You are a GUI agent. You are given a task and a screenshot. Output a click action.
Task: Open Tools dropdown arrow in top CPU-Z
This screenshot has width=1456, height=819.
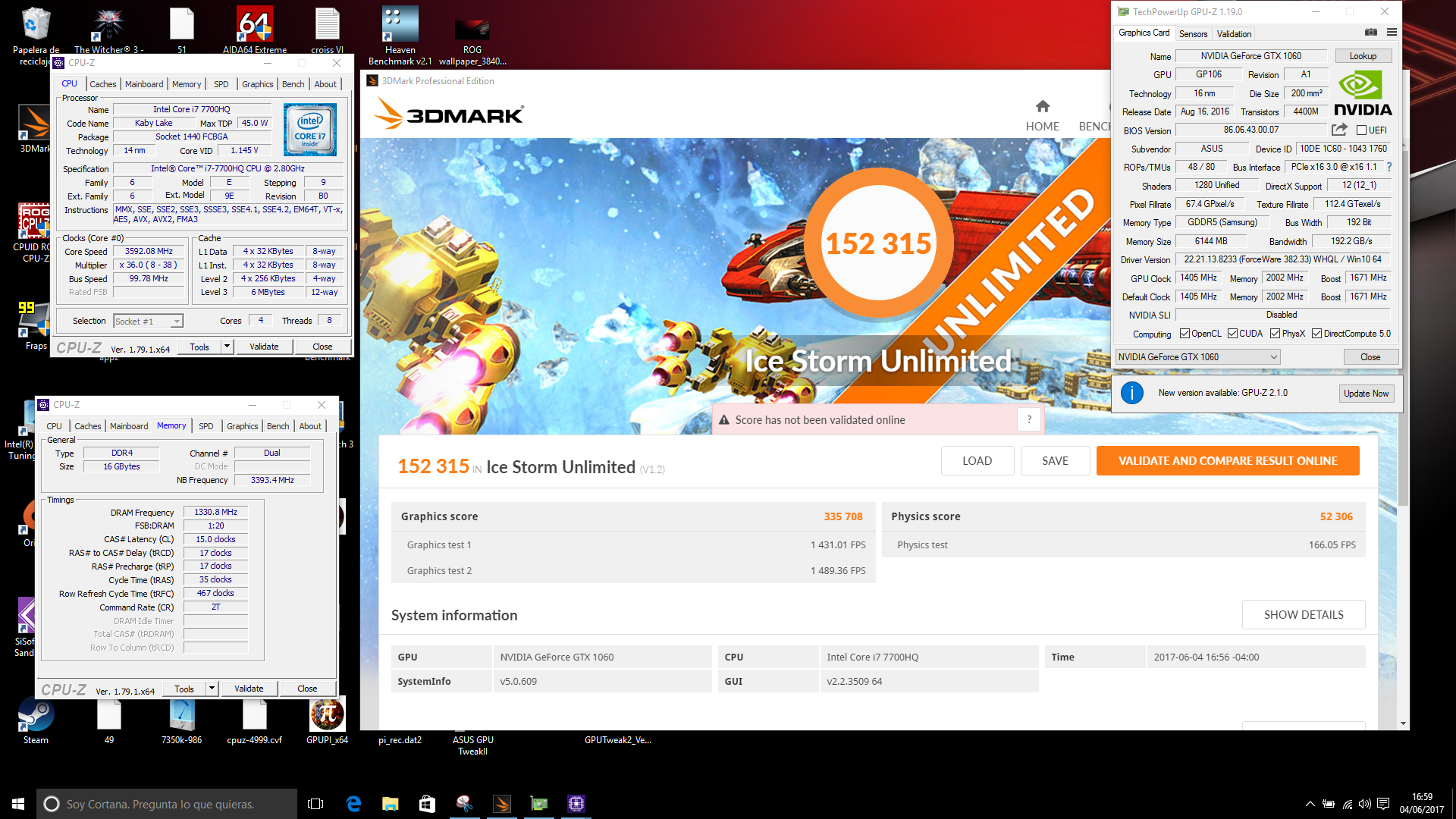[226, 347]
